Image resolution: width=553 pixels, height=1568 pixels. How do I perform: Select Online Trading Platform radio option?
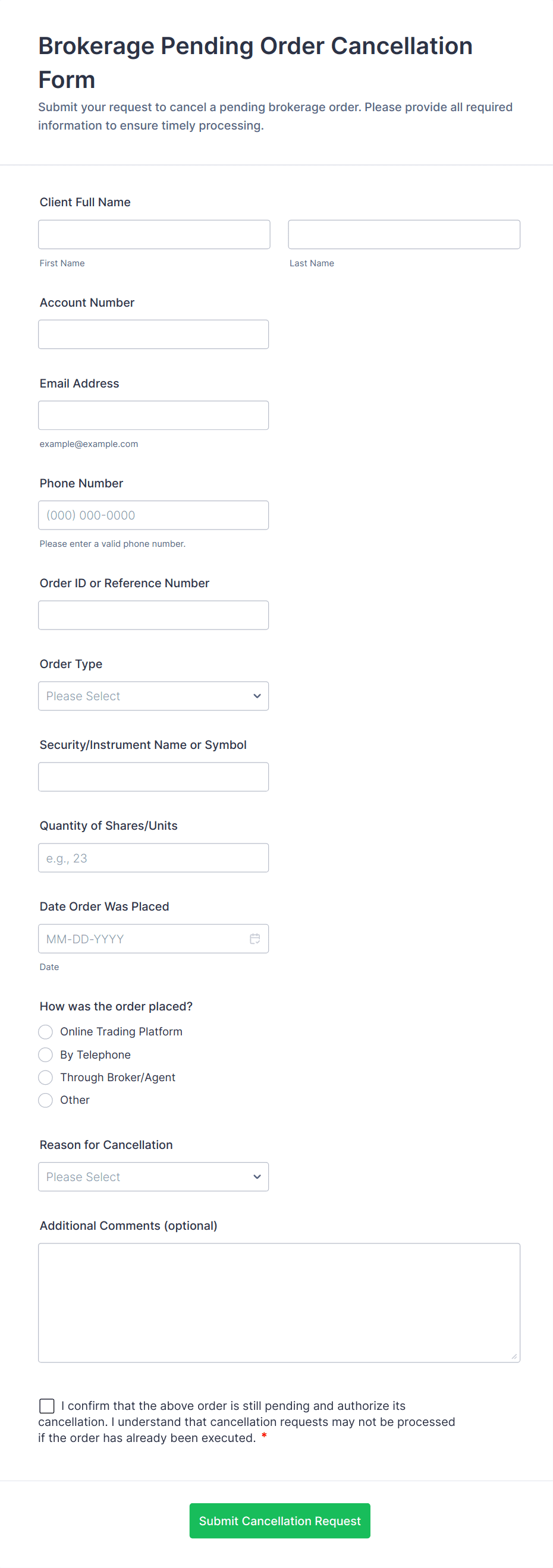point(46,1032)
